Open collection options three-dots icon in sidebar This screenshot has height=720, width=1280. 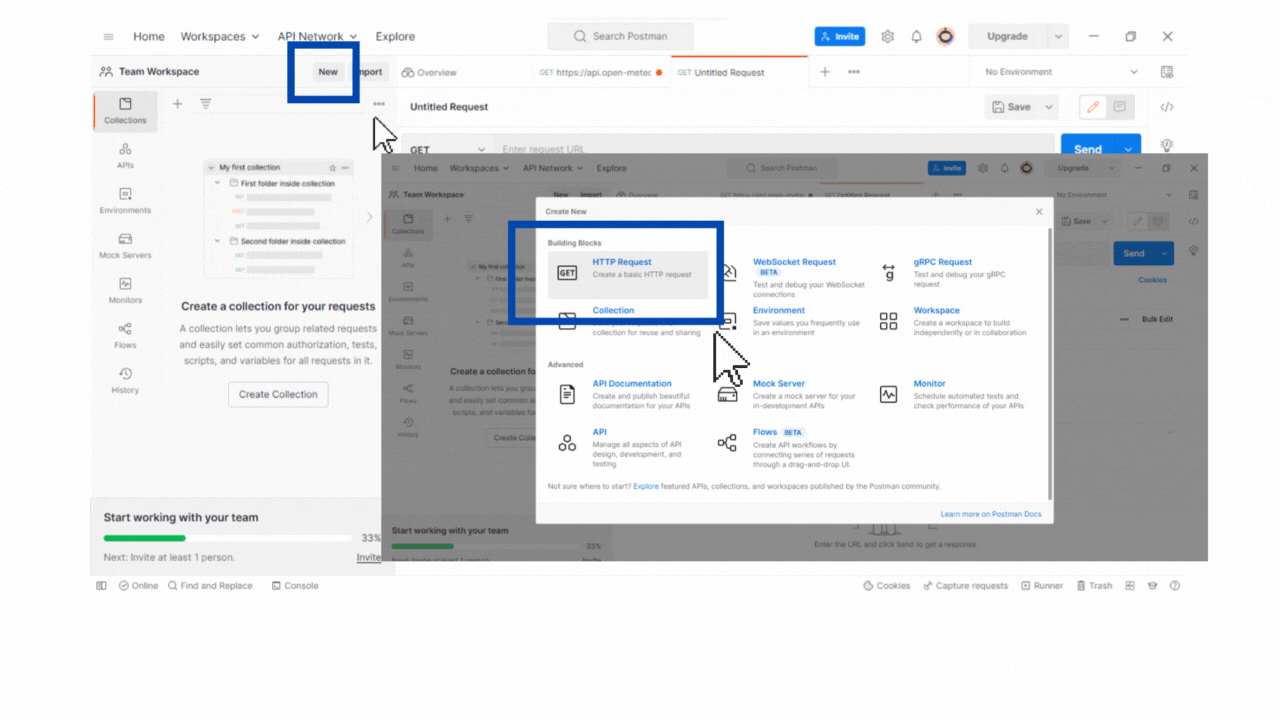point(379,104)
